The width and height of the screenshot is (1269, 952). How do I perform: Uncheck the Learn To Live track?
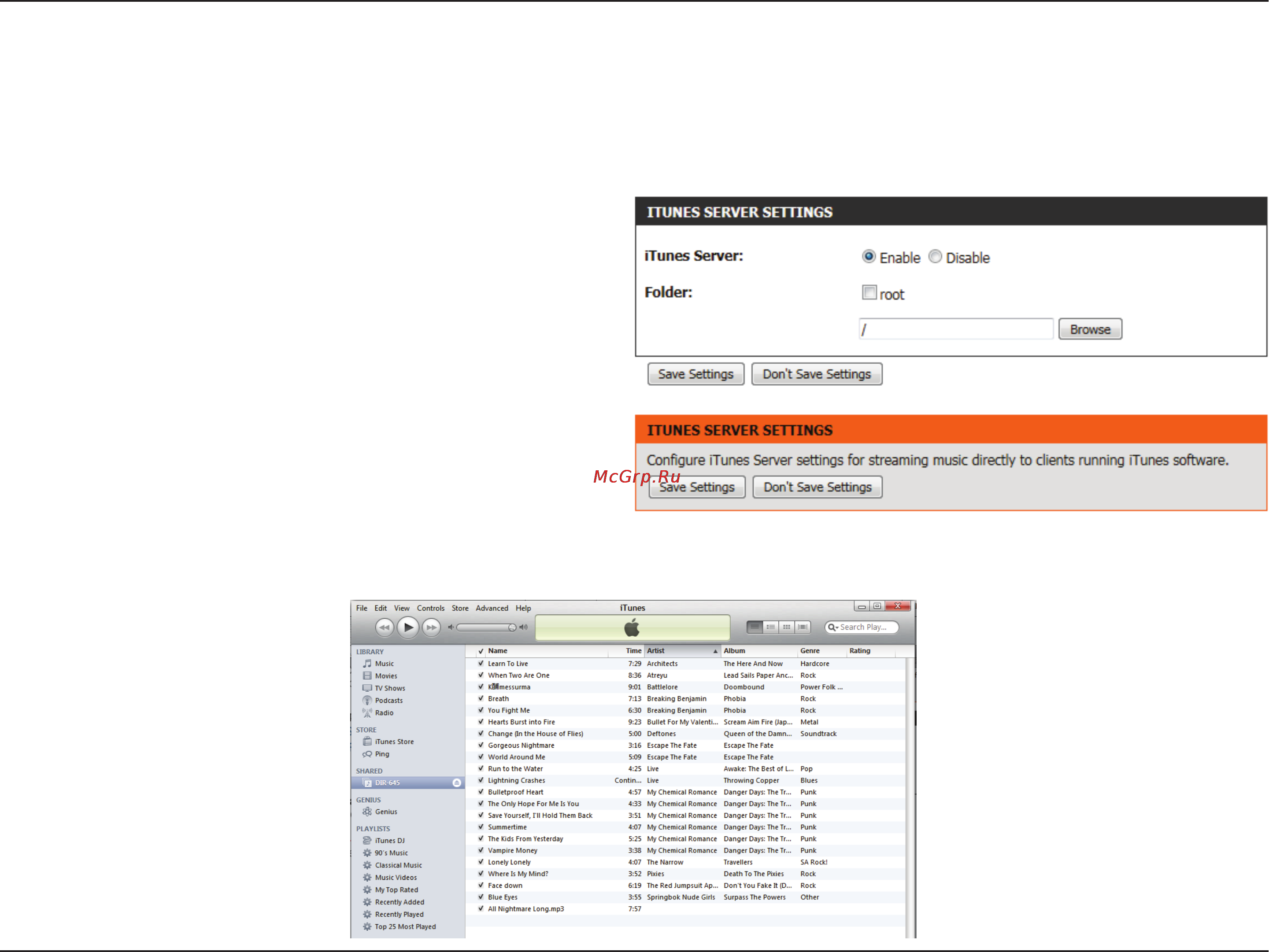pyautogui.click(x=481, y=664)
